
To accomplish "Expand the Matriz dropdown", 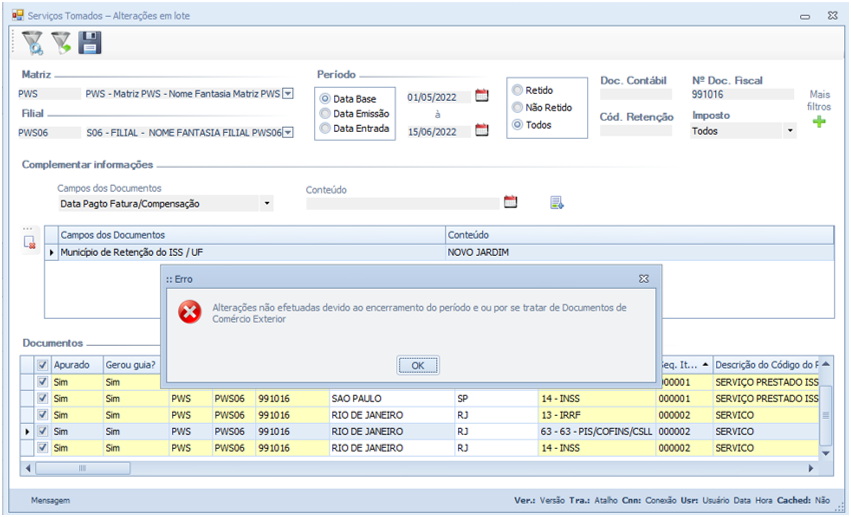I will 288,94.
